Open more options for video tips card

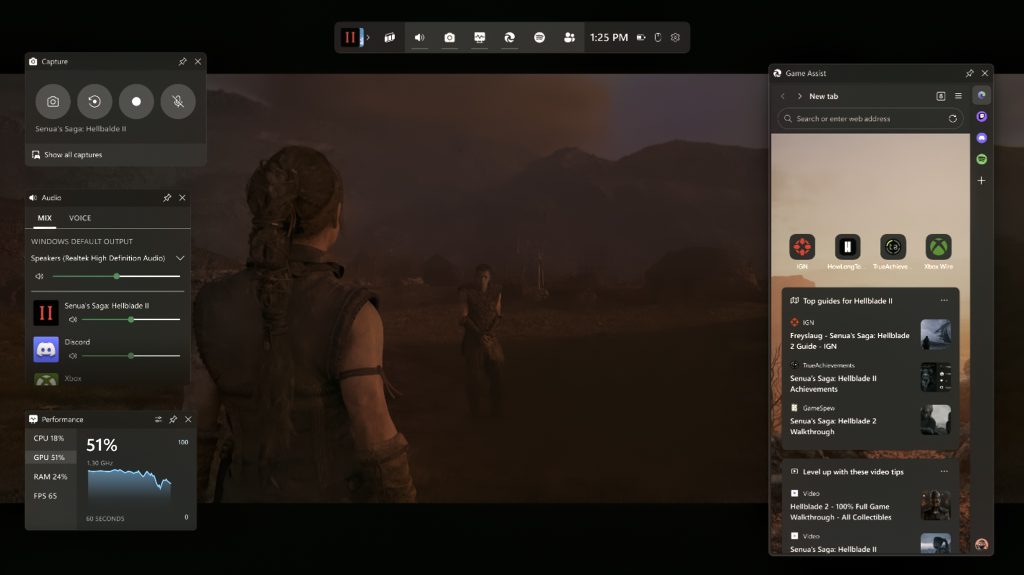coord(944,471)
